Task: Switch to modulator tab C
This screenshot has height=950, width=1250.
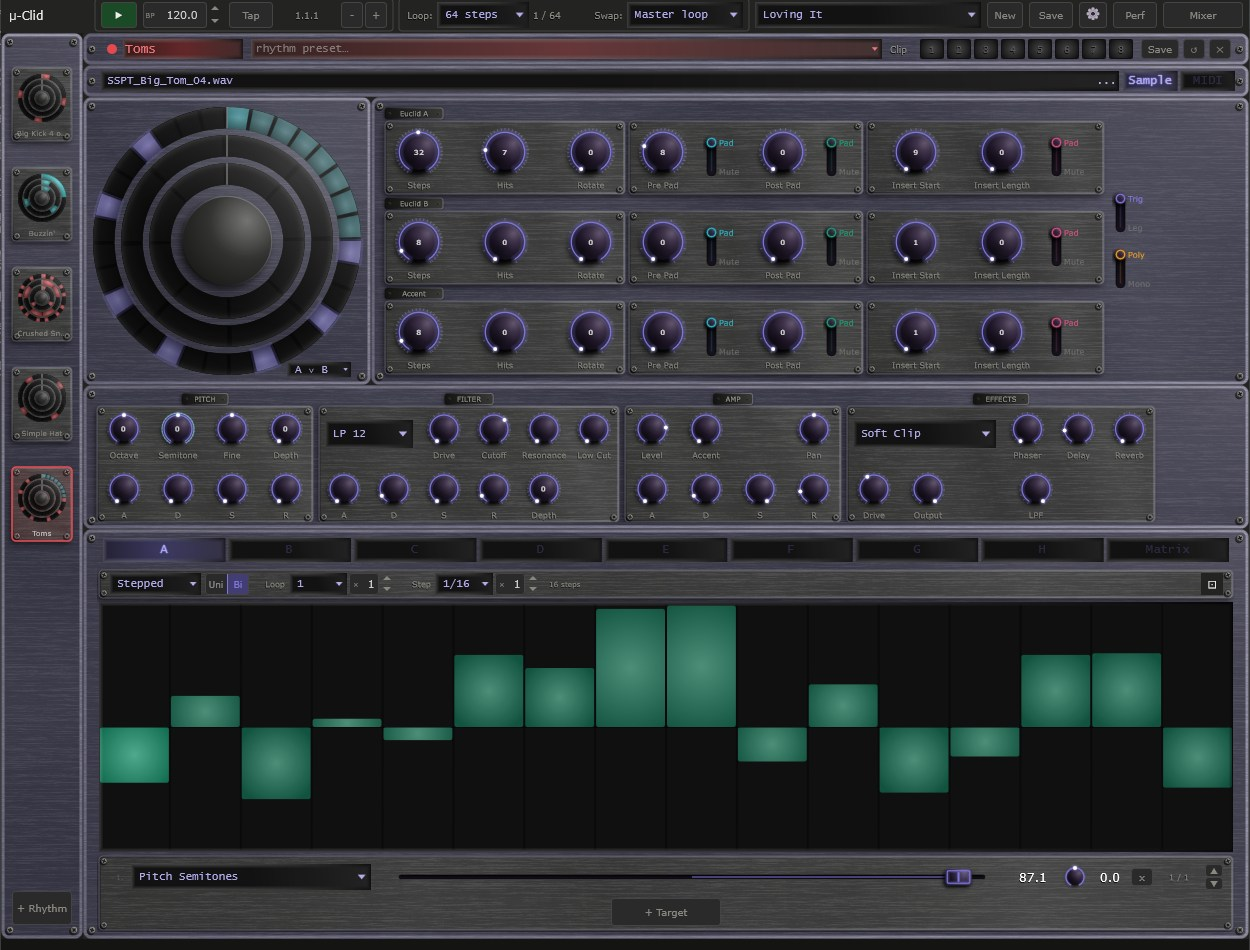Action: coord(415,550)
